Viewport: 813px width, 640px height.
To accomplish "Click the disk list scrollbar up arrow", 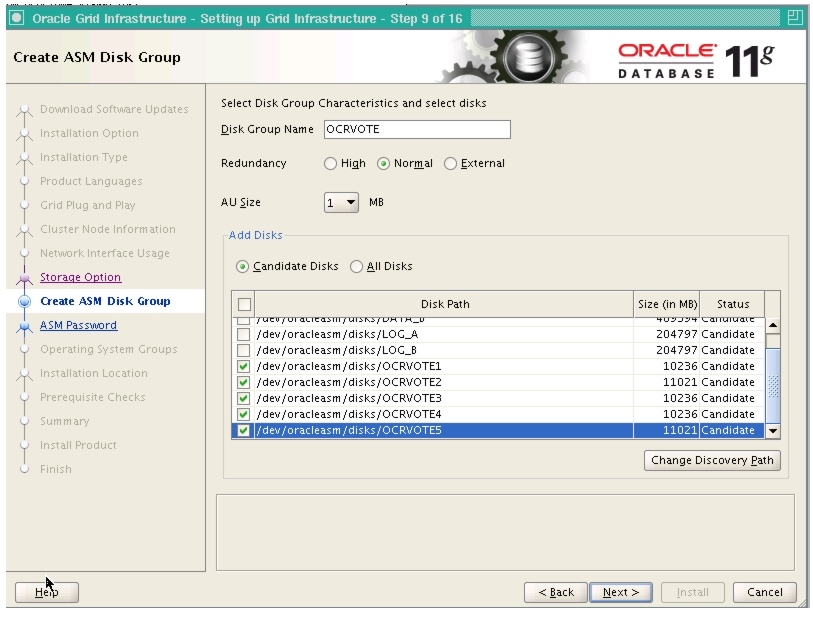I will click(x=773, y=326).
